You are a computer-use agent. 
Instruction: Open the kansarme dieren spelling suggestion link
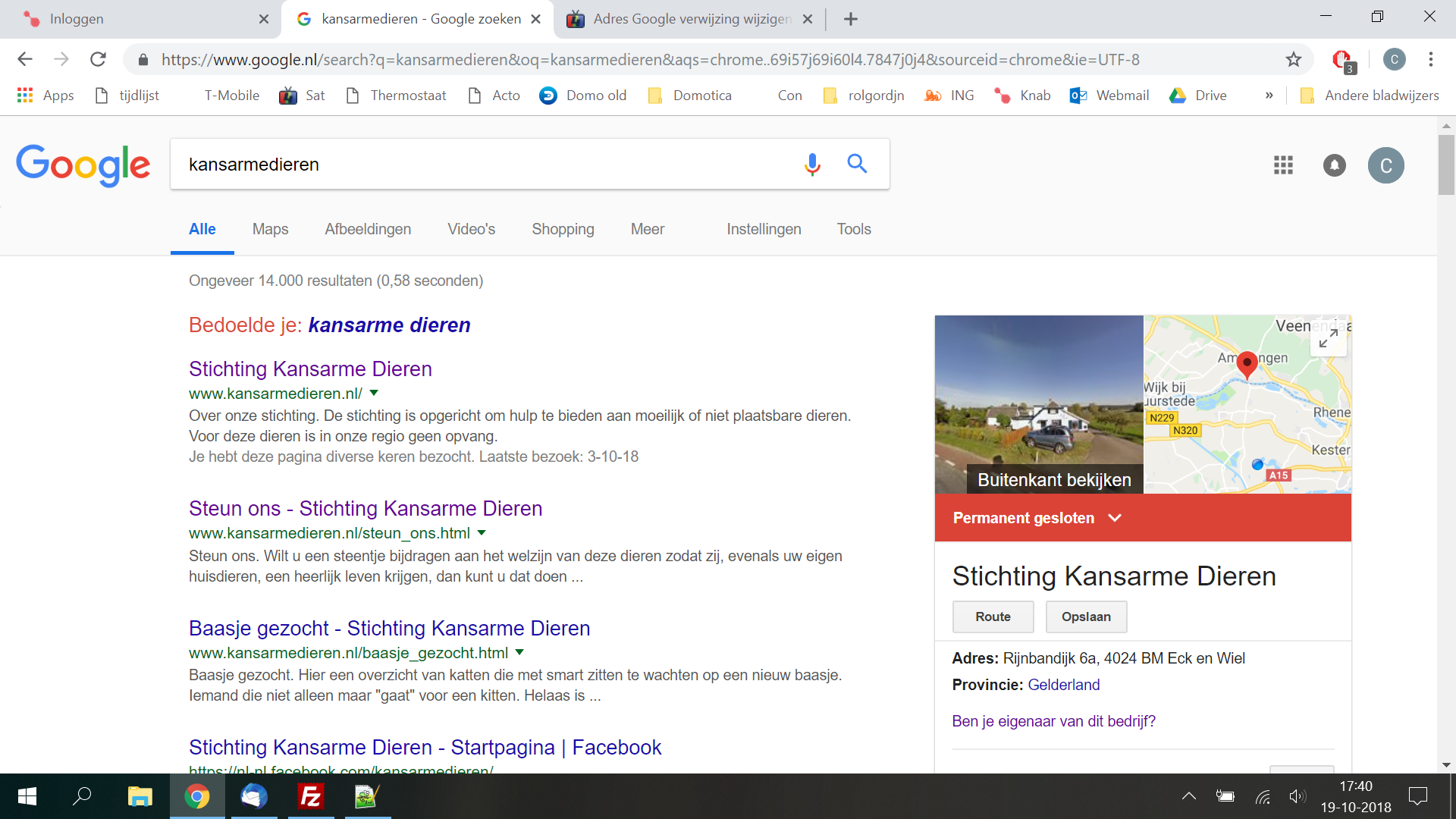tap(388, 325)
